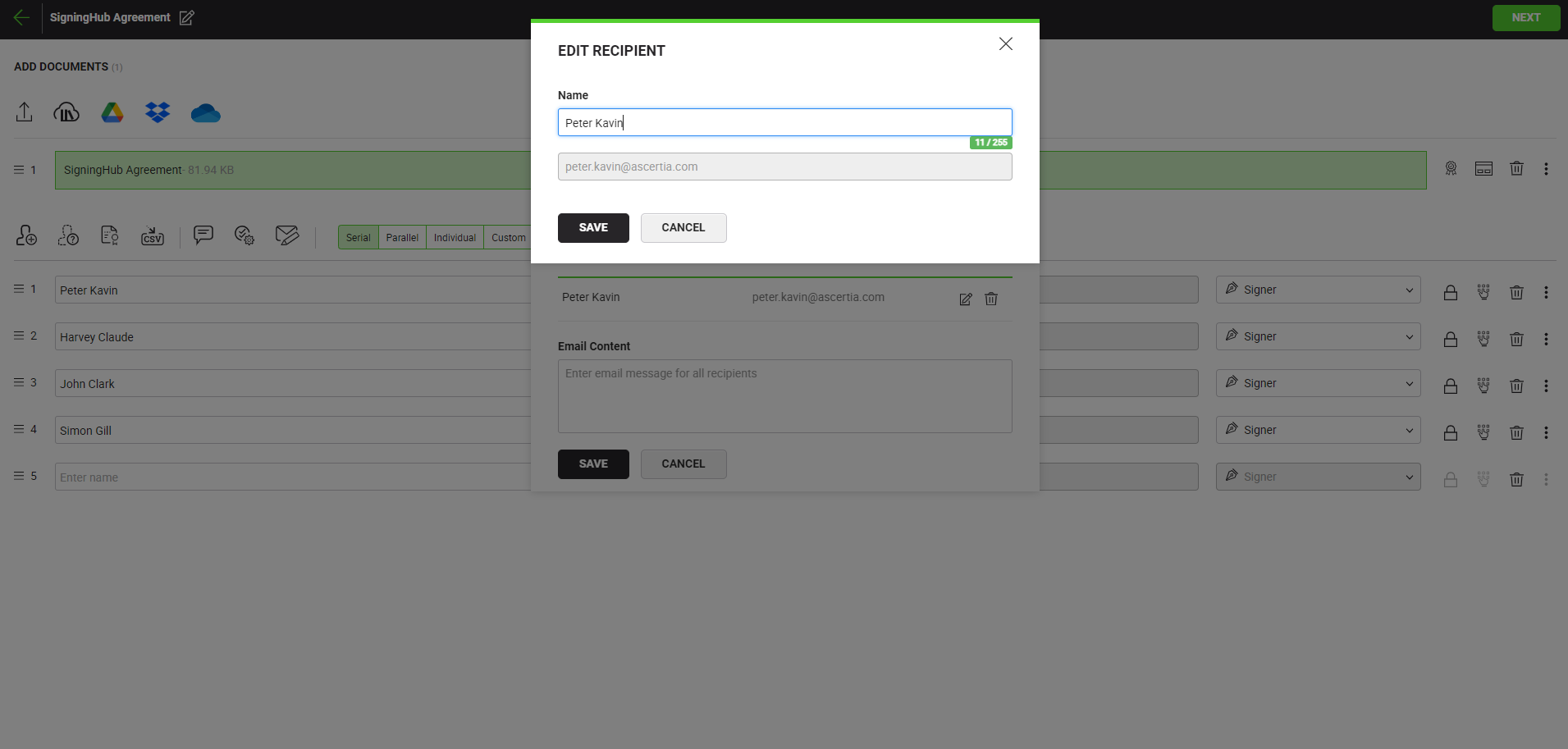1568x749 pixels.
Task: Close the Edit Recipient dialog
Action: [x=1005, y=44]
